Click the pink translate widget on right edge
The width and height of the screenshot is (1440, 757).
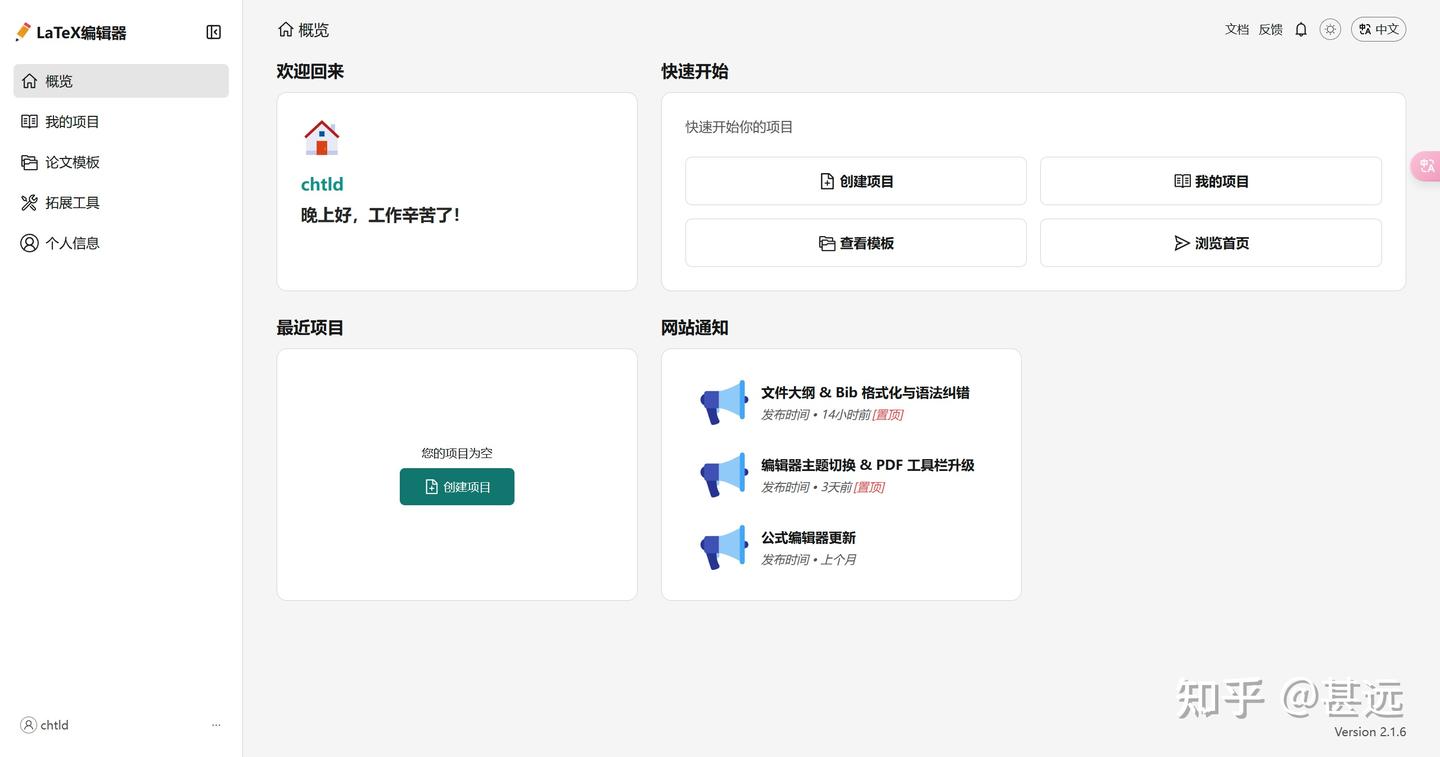pos(1426,166)
